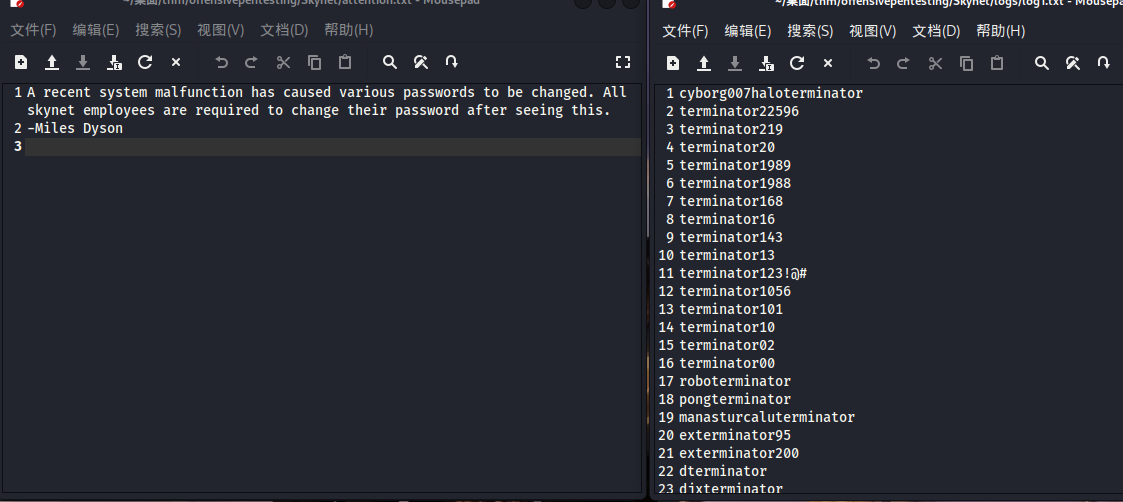Open 文件(F) menu in log1.txt window

point(685,31)
